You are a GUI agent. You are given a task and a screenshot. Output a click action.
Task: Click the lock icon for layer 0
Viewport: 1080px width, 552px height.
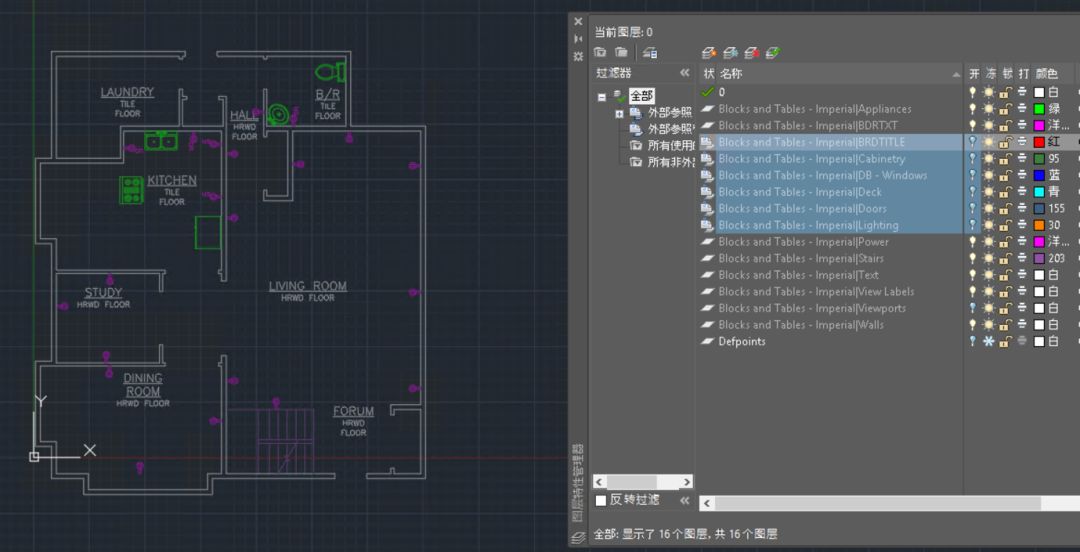(1006, 92)
